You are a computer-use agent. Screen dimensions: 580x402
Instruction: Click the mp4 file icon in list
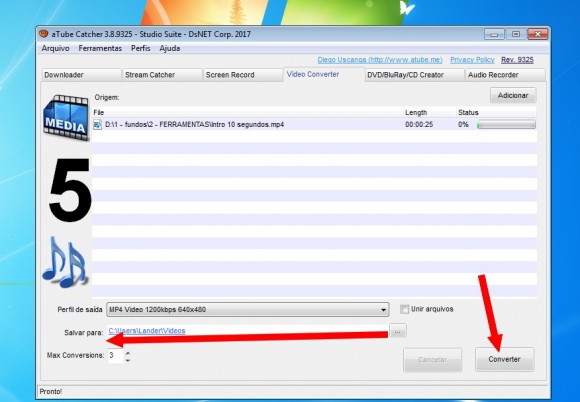coord(97,125)
